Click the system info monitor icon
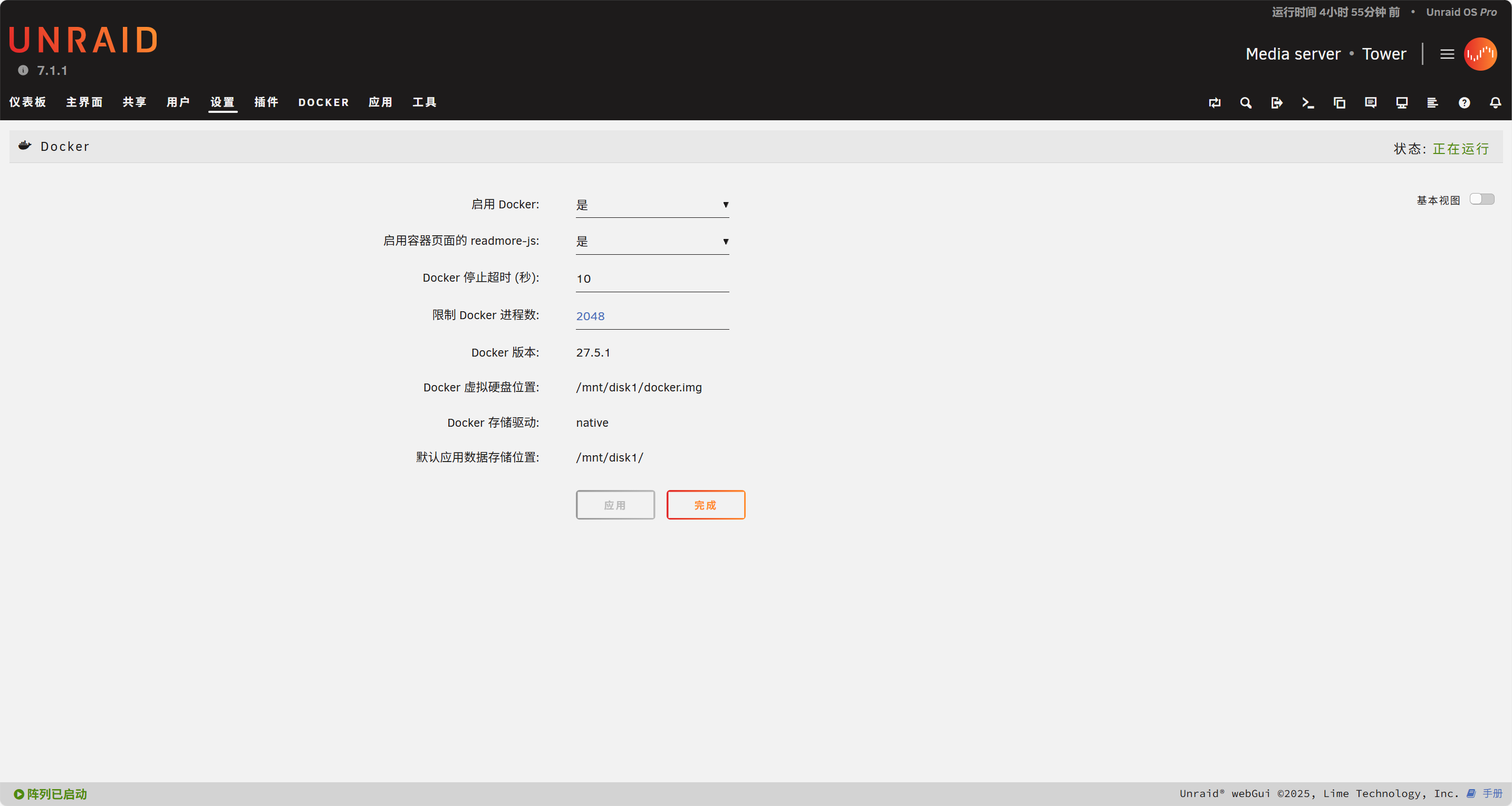Screen dimensions: 1512x806 pos(1402,103)
